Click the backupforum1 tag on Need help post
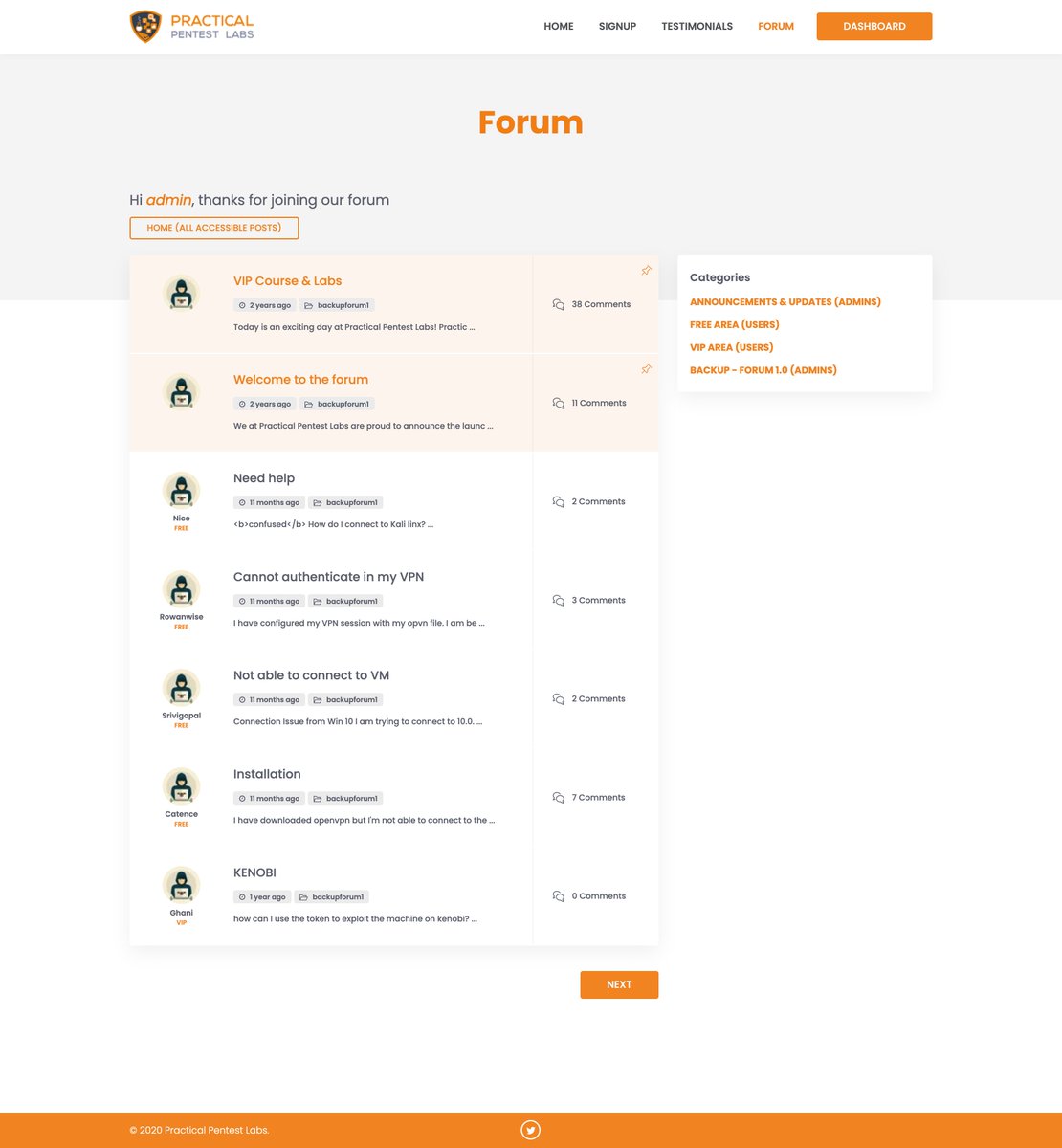 [x=344, y=502]
